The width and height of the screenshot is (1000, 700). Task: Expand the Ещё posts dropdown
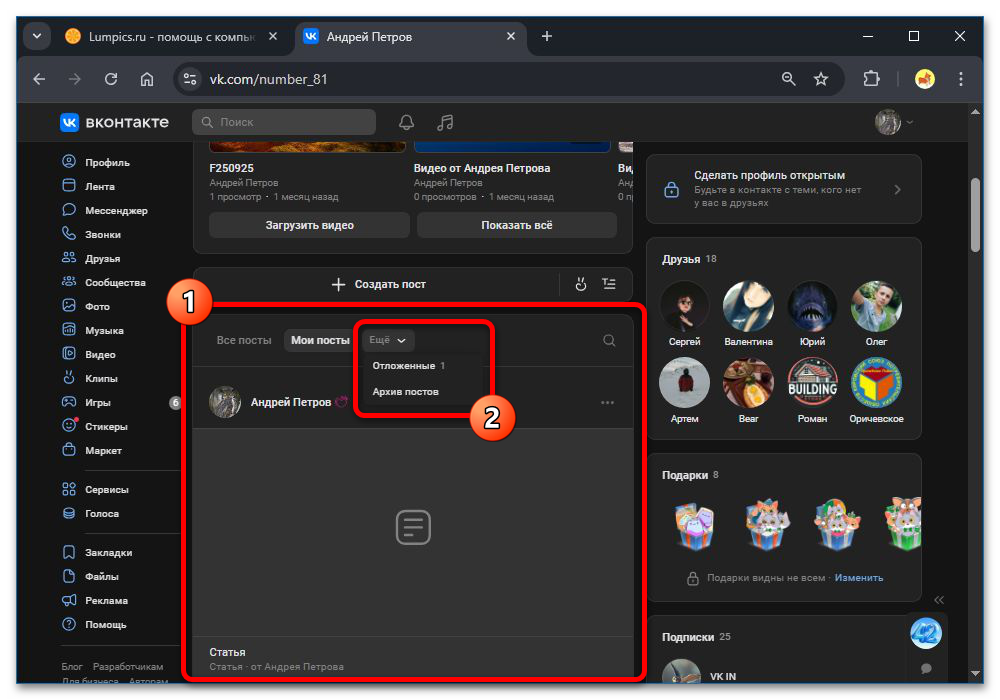pyautogui.click(x=388, y=340)
